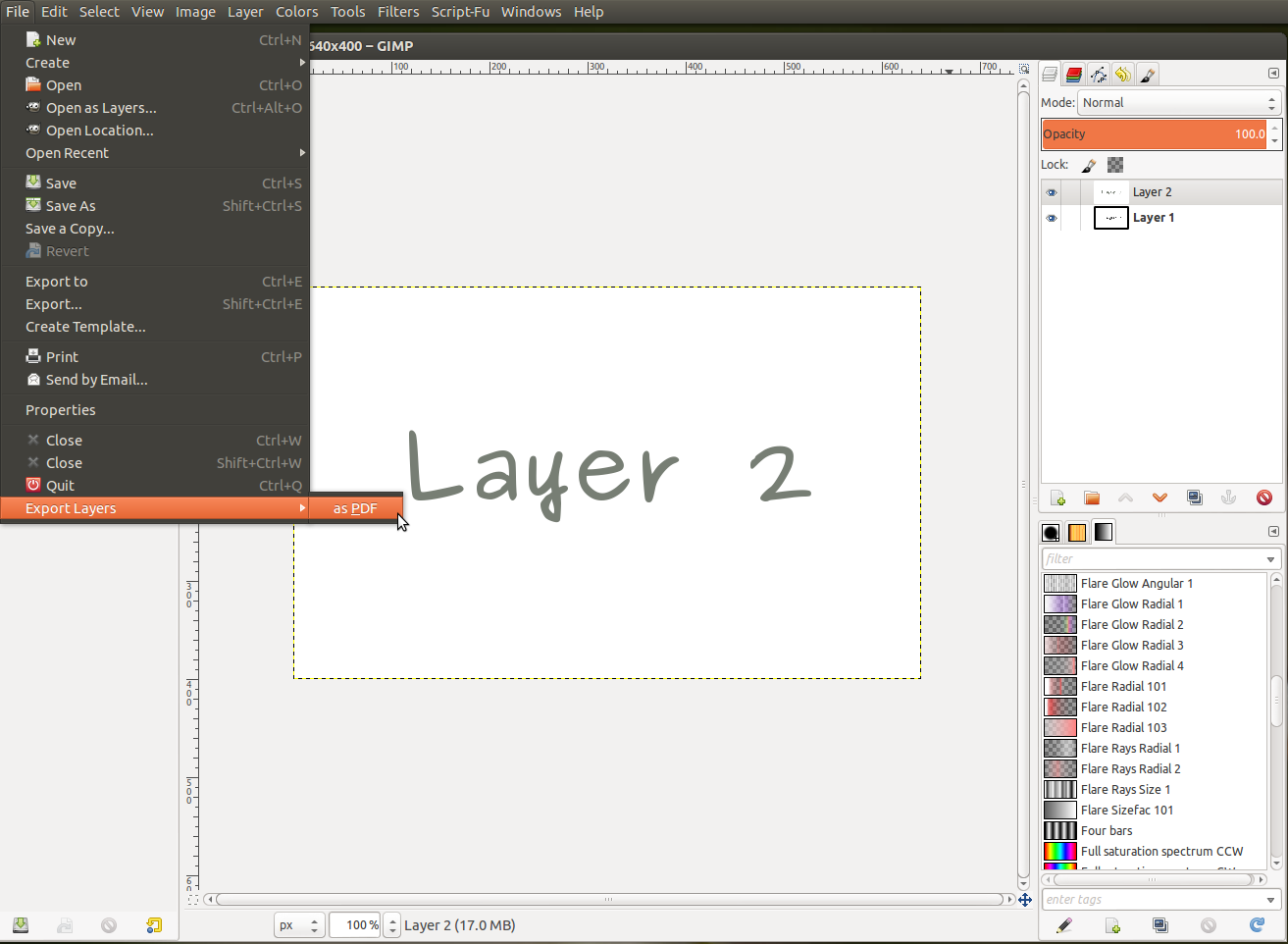Select Print from File menu
Screen dimensions: 1288x944
pyautogui.click(x=154, y=357)
